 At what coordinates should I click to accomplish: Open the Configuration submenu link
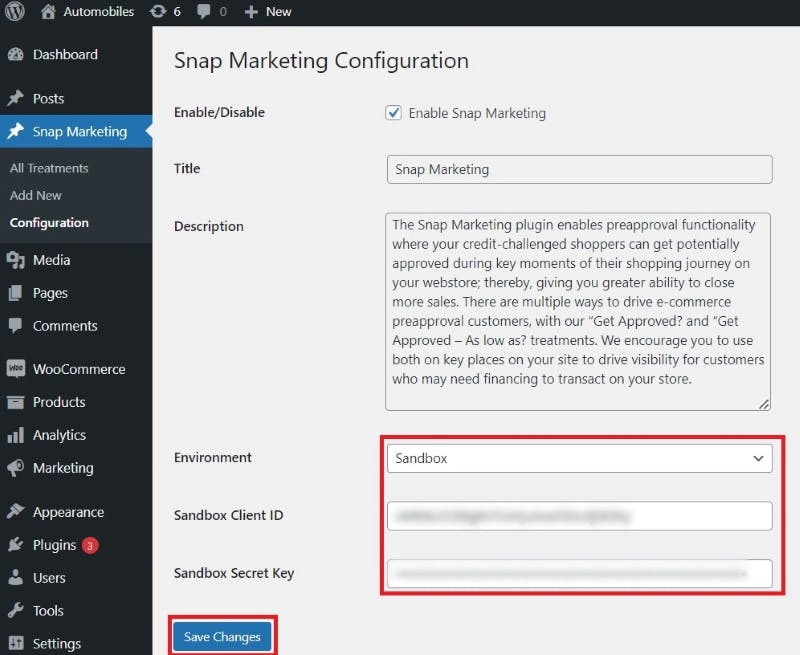(49, 223)
